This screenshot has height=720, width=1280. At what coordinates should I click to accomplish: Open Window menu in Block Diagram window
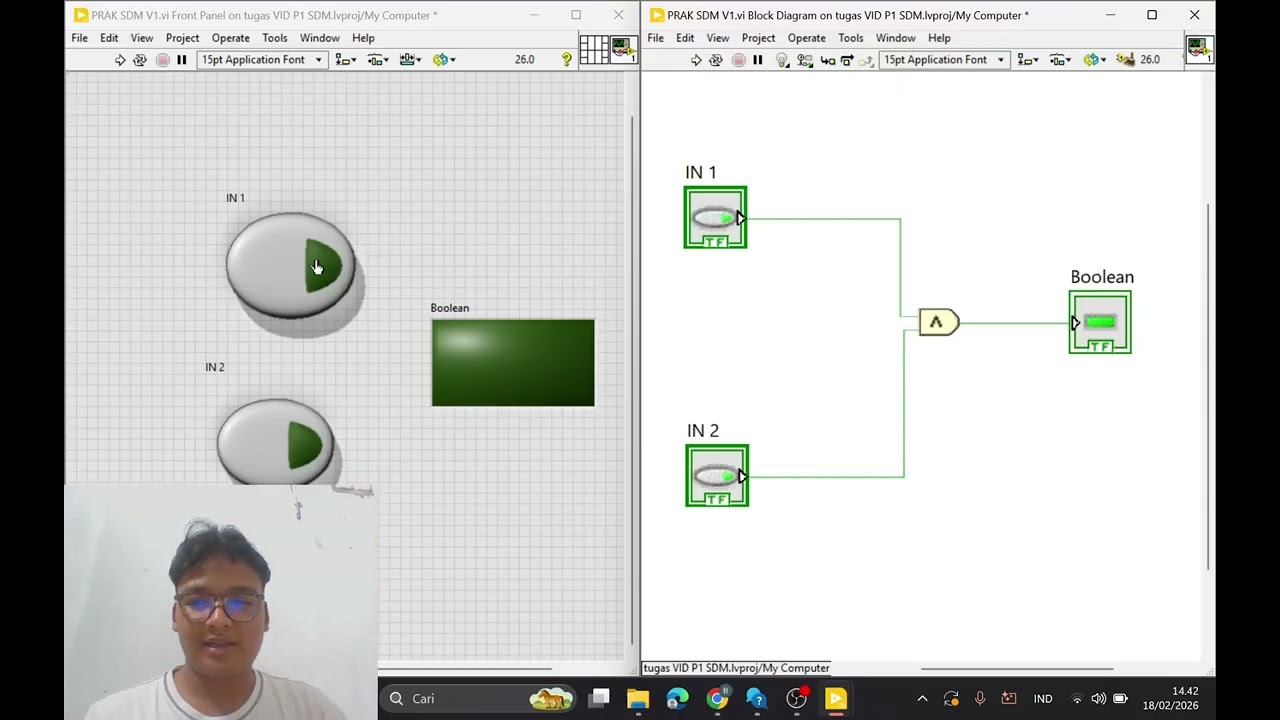[x=896, y=38]
